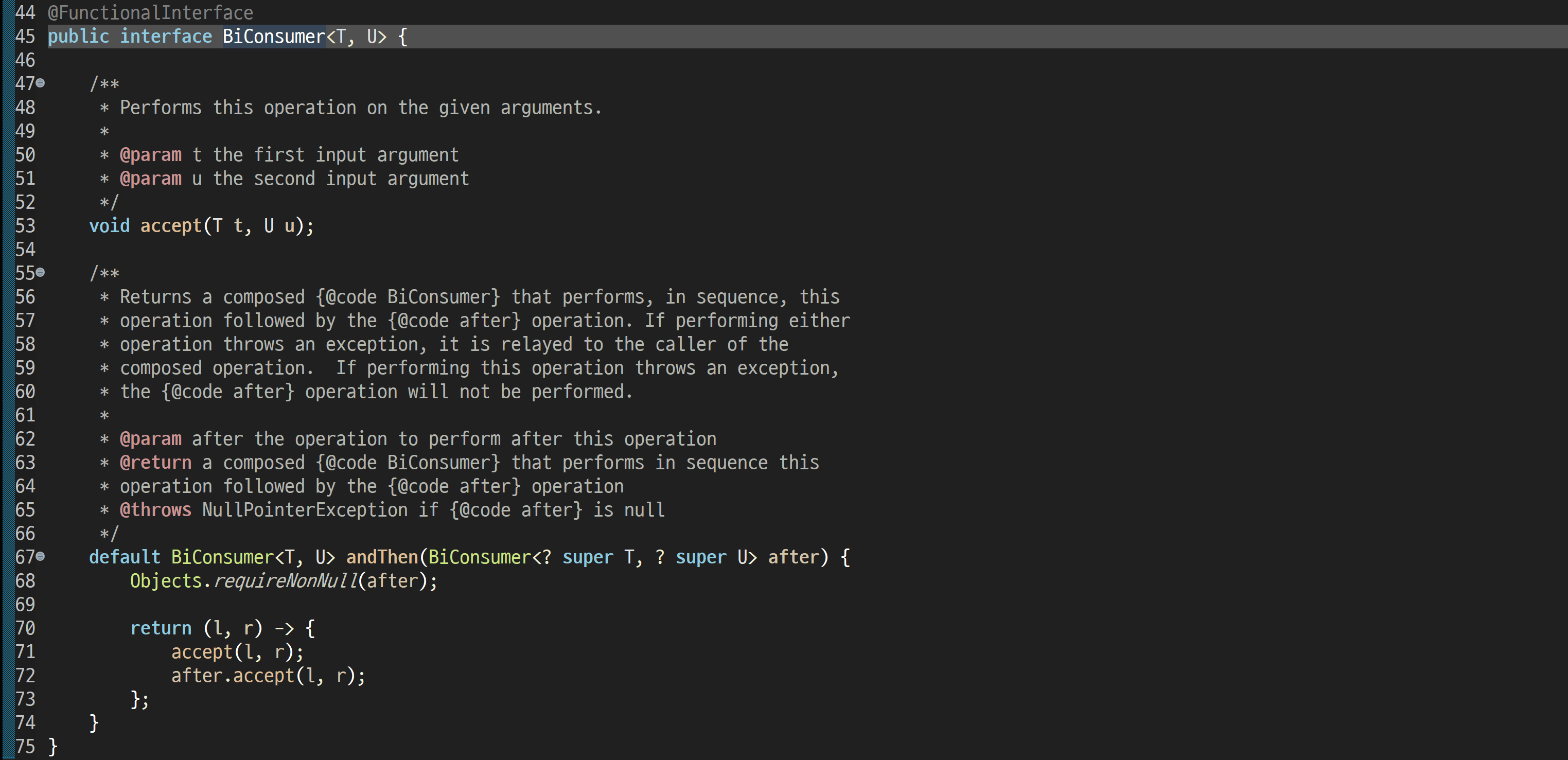Click line number 69 in gutter

[x=26, y=605]
